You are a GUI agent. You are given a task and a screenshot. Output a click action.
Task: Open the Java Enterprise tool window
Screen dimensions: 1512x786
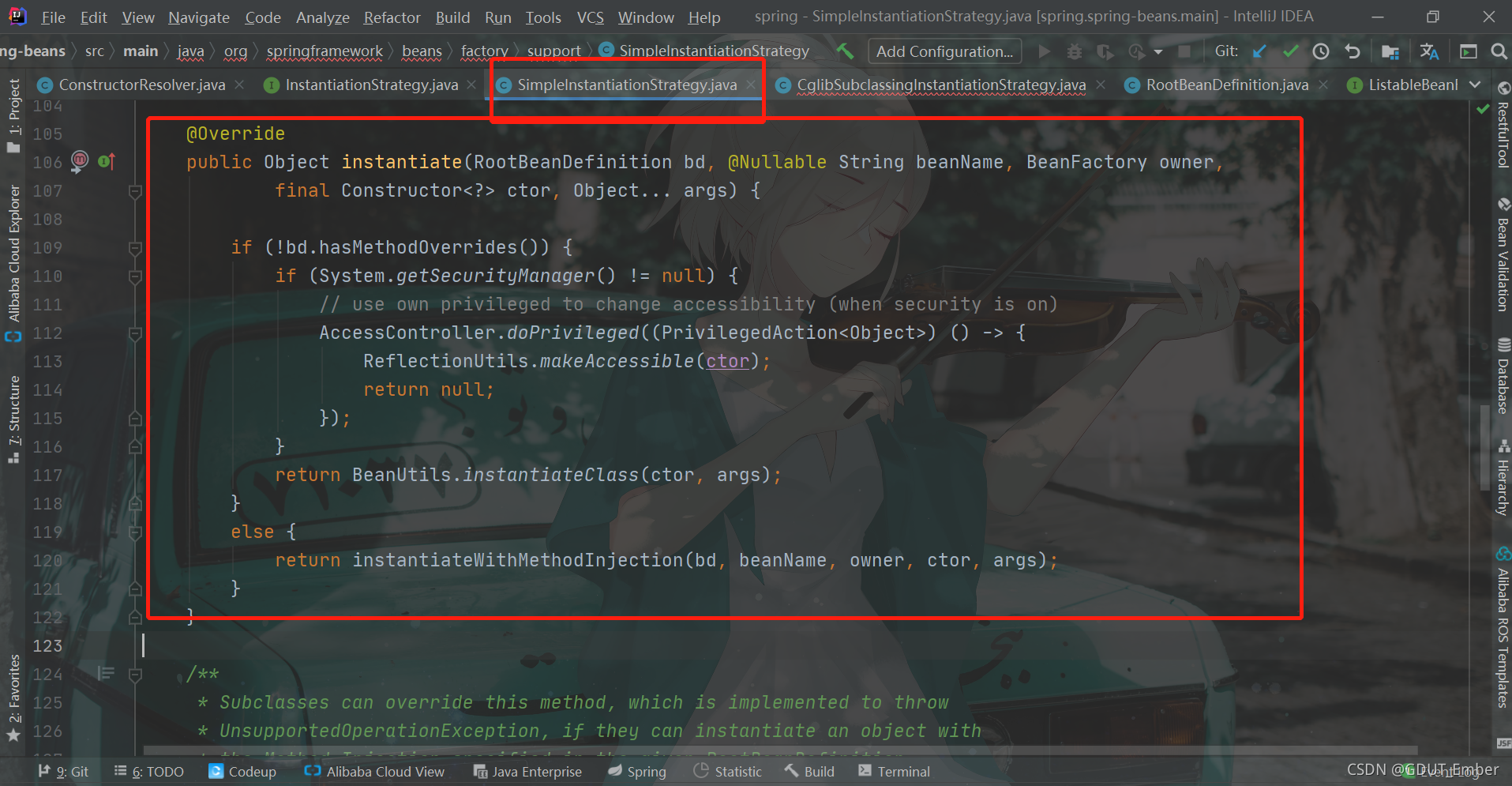527,772
